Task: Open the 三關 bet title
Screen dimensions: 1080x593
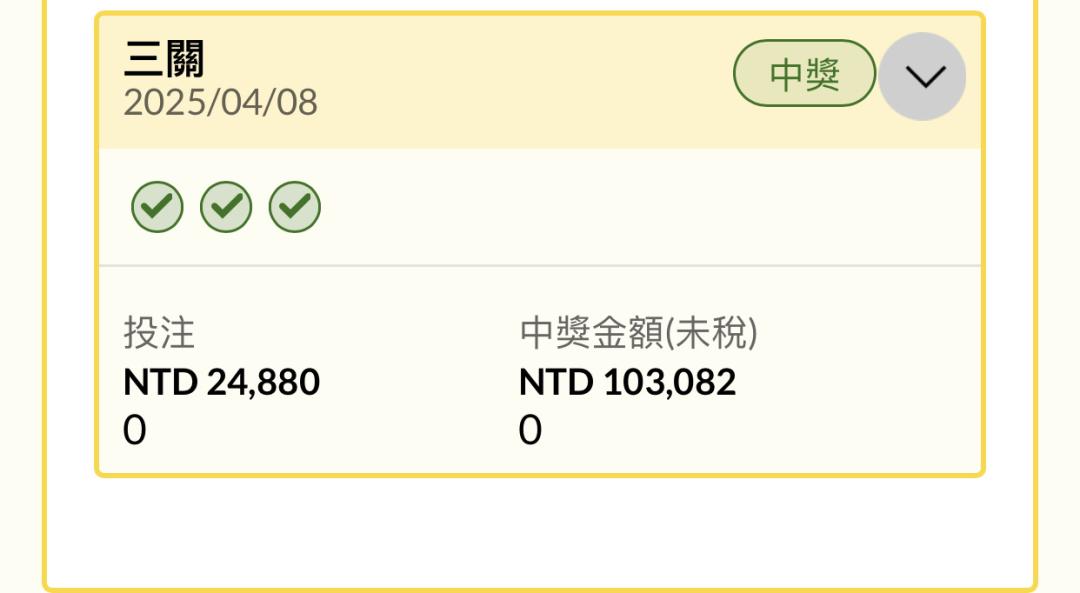Action: tap(164, 59)
